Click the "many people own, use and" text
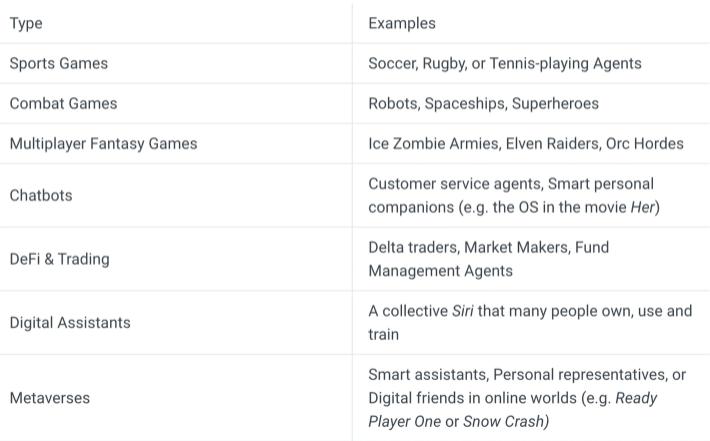 tap(584, 311)
